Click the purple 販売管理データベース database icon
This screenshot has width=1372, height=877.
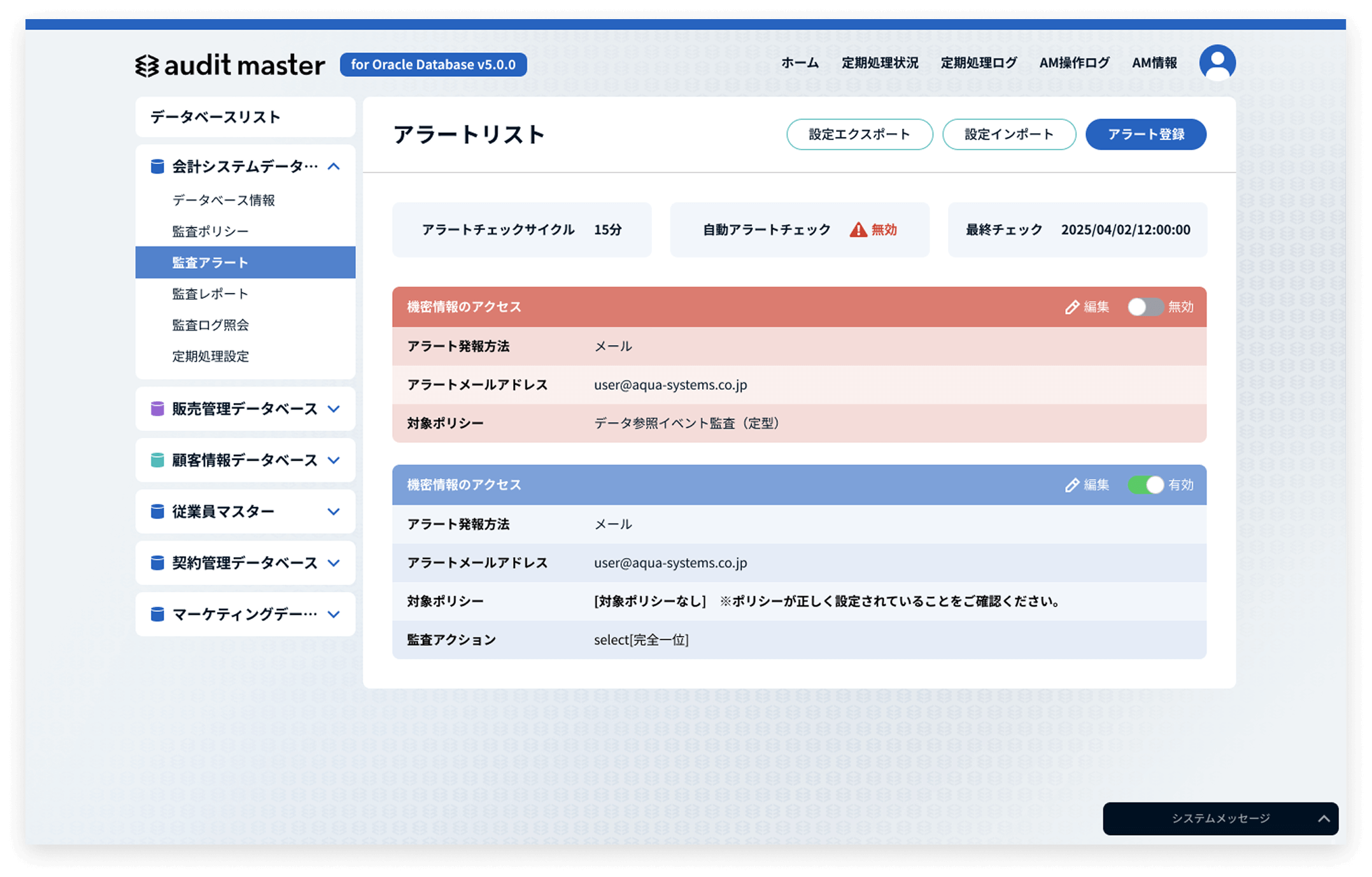pos(157,409)
